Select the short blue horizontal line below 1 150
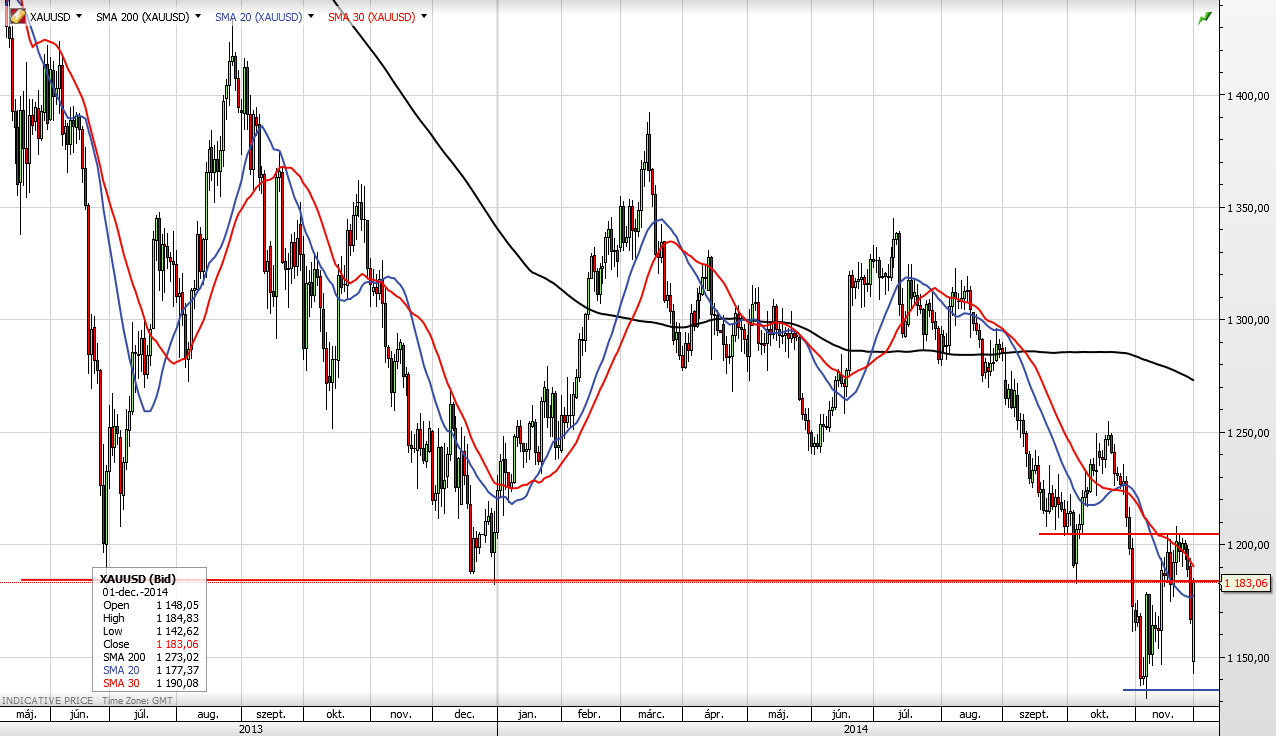The height and width of the screenshot is (736, 1276). 1170,689
